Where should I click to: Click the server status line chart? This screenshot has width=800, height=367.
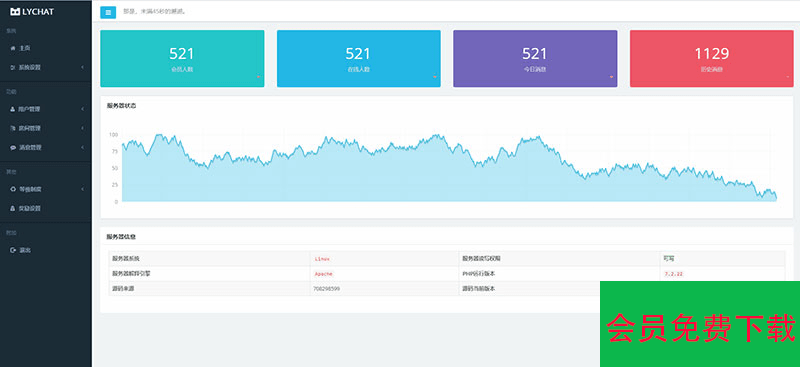pyautogui.click(x=449, y=167)
